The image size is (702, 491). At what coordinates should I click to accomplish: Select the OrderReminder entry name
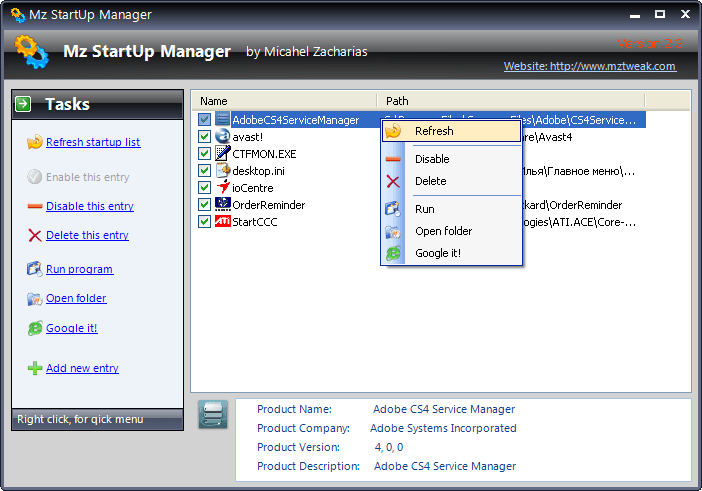(269, 205)
